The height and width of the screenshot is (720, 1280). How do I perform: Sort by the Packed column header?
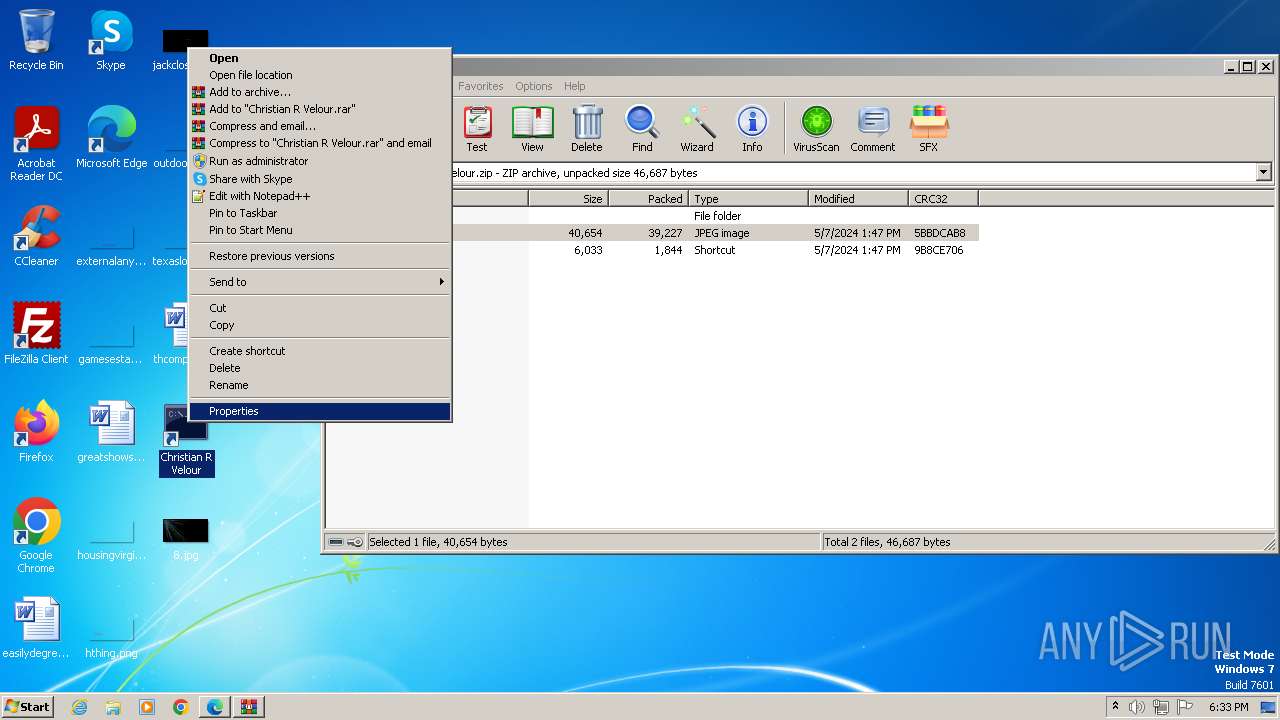point(648,199)
